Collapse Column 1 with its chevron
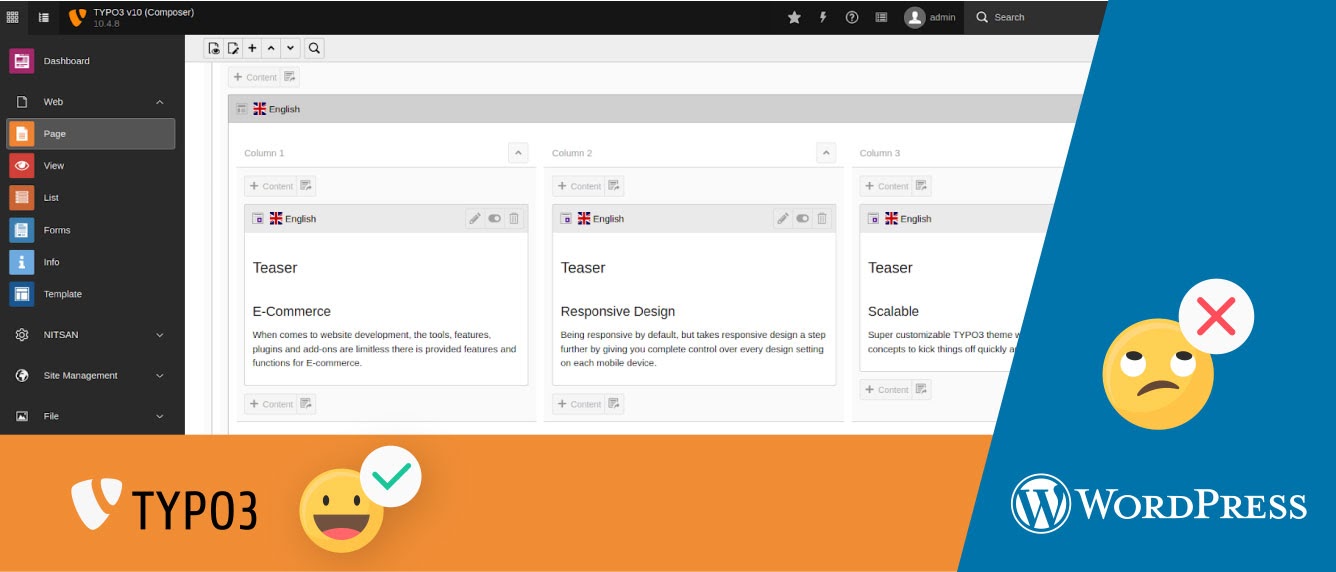The image size is (1336, 572). (x=518, y=153)
